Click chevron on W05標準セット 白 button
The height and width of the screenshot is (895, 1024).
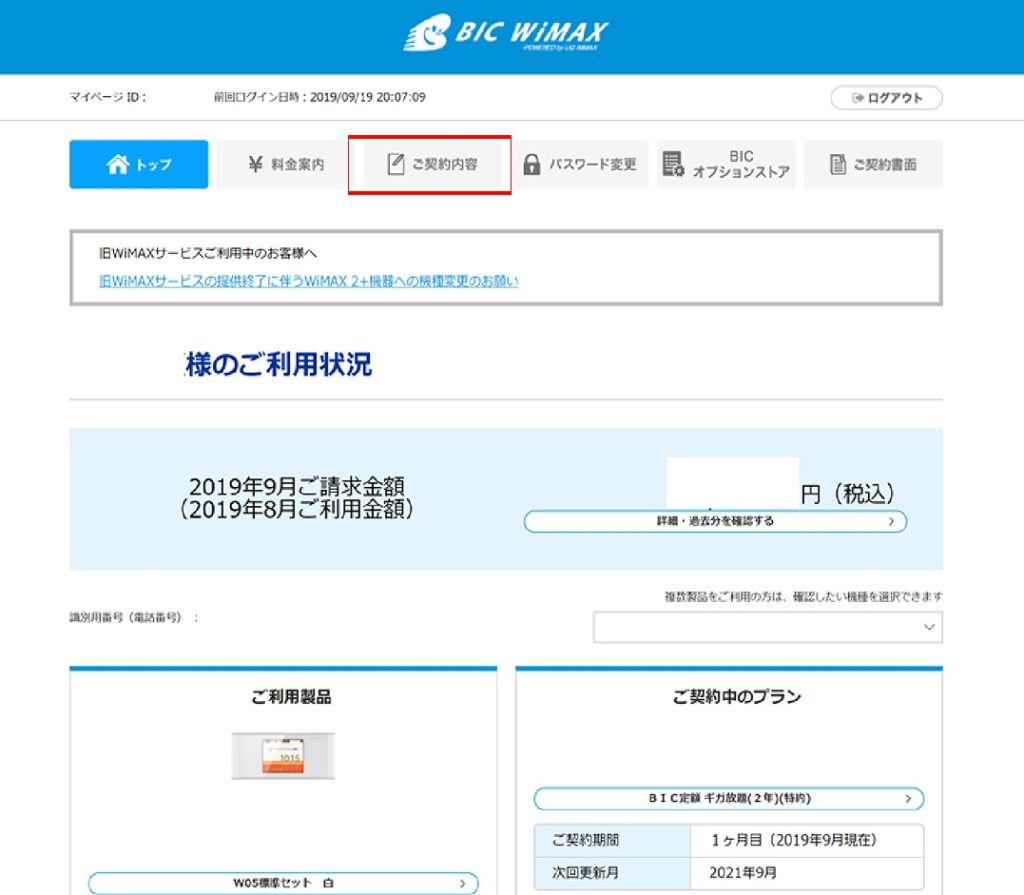point(462,883)
